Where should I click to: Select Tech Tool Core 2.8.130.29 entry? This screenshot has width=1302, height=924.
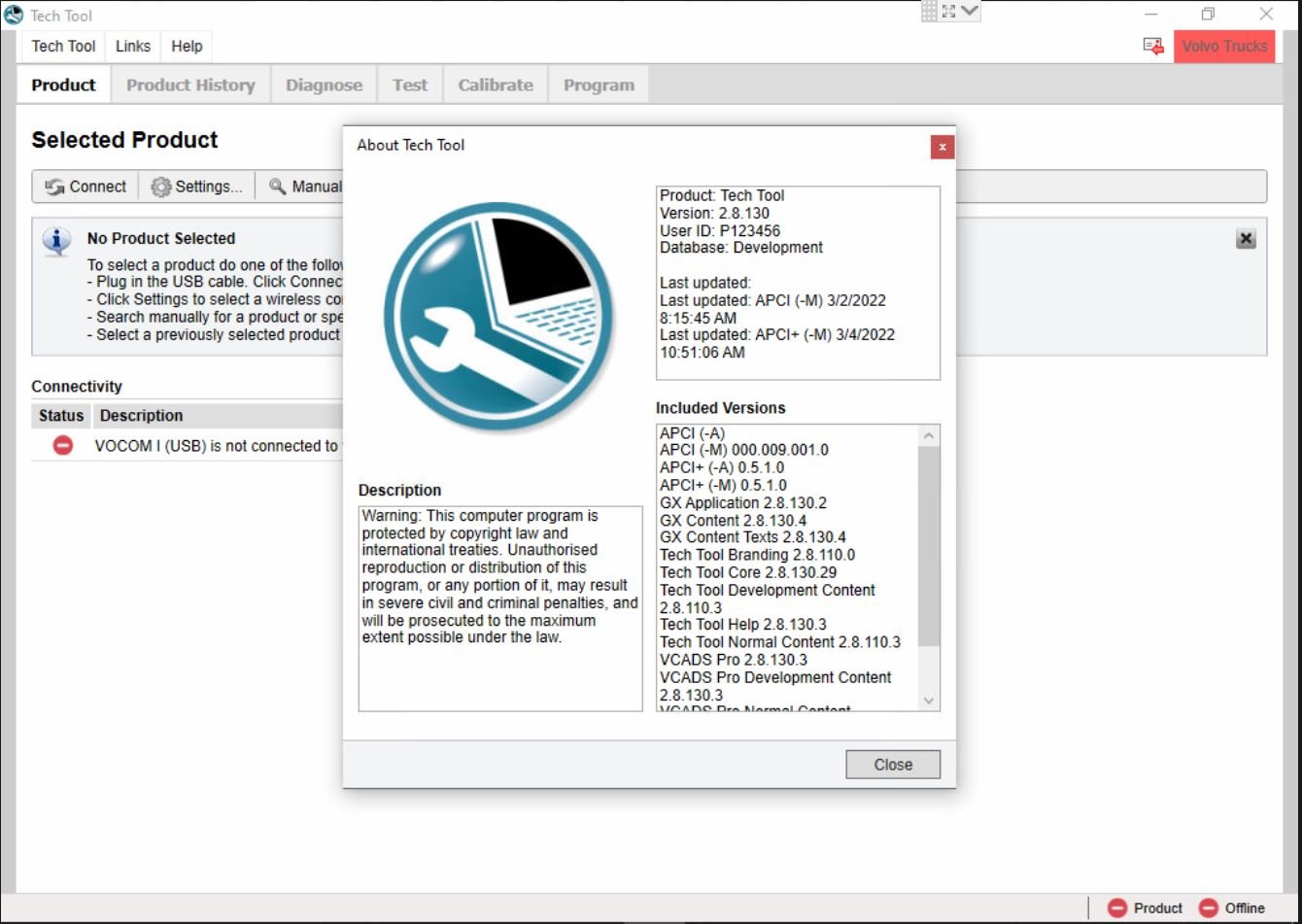pyautogui.click(x=748, y=572)
